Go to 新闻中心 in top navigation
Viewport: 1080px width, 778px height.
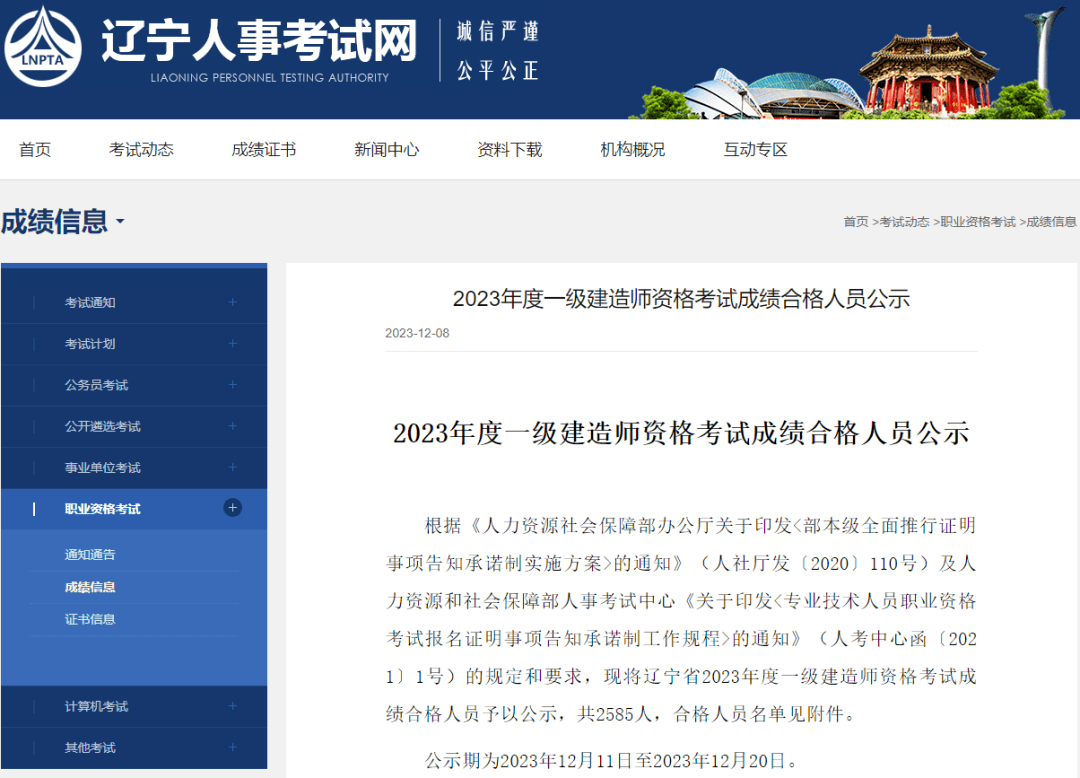386,149
